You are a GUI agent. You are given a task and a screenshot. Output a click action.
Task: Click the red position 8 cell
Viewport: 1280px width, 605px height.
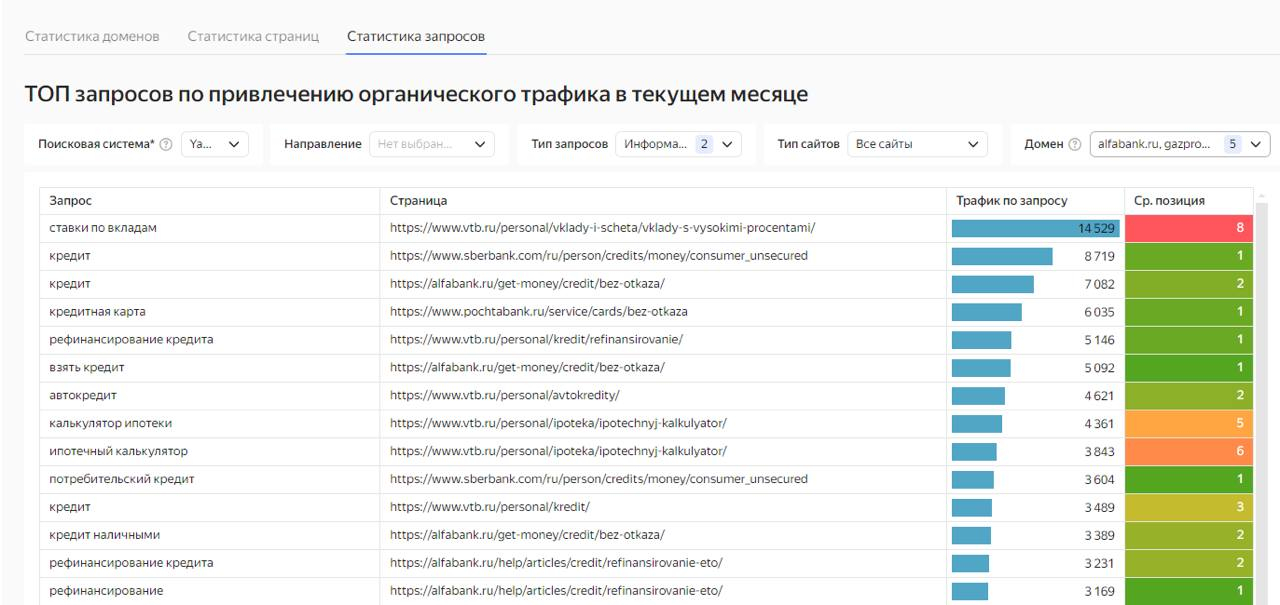tap(1189, 228)
